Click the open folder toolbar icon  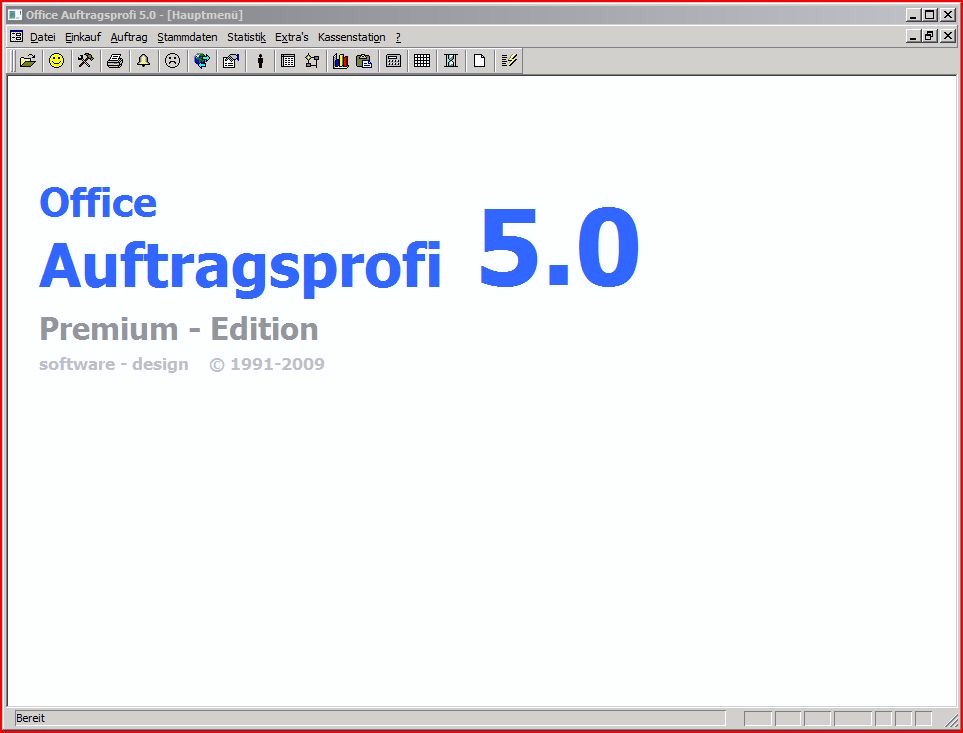point(28,61)
